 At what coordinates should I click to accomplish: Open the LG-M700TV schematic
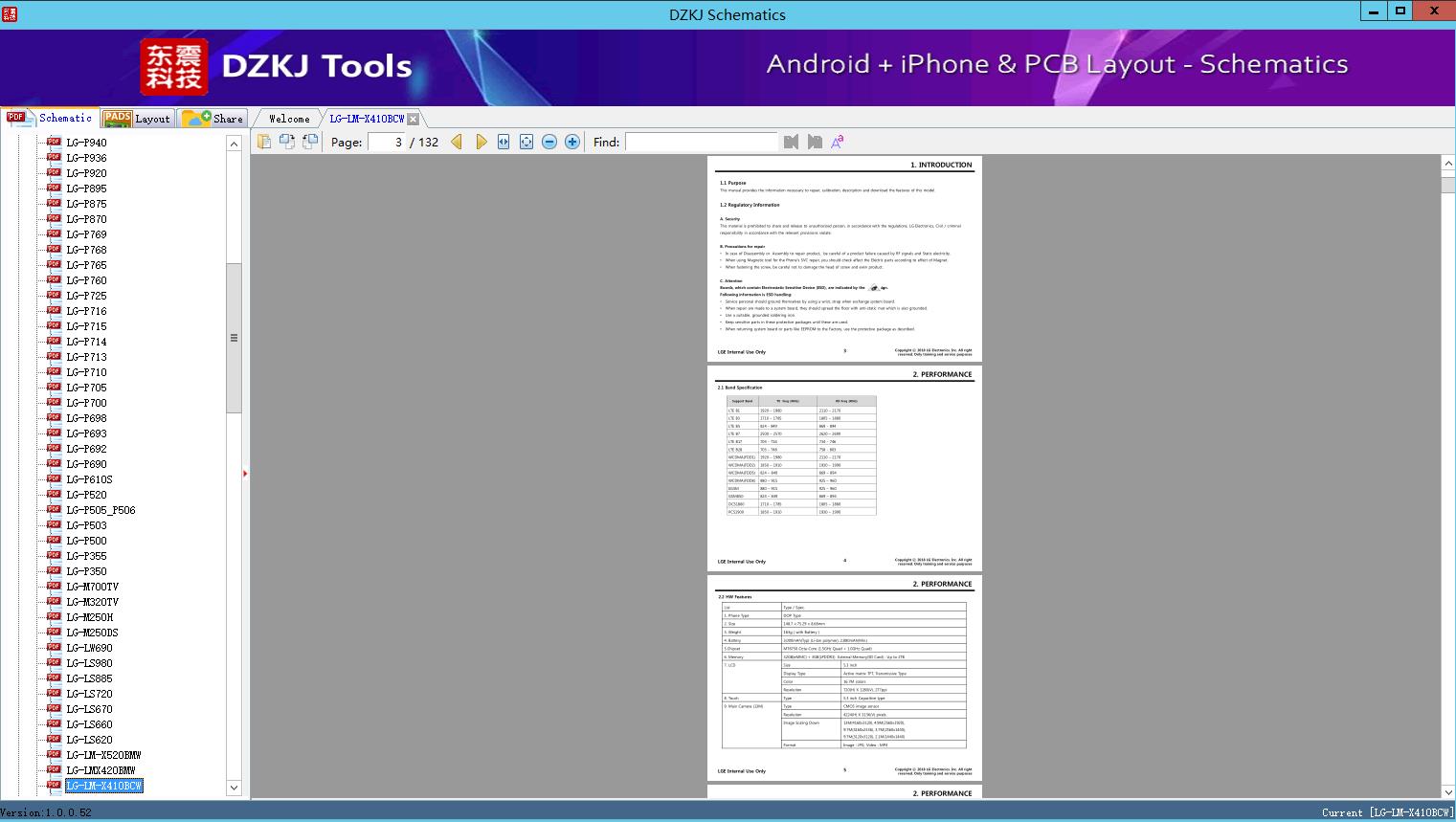92,587
